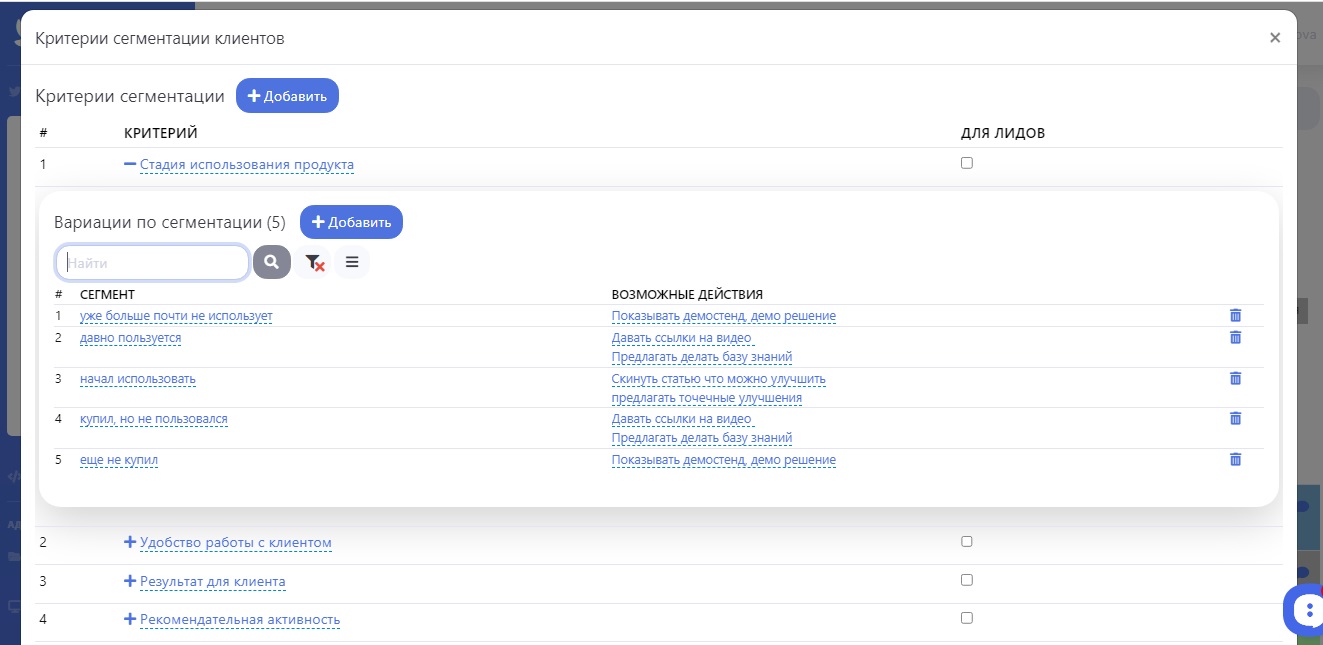The height and width of the screenshot is (645, 1323).
Task: Click 'Показывать демостенд, демо решение' in row 5
Action: click(724, 460)
